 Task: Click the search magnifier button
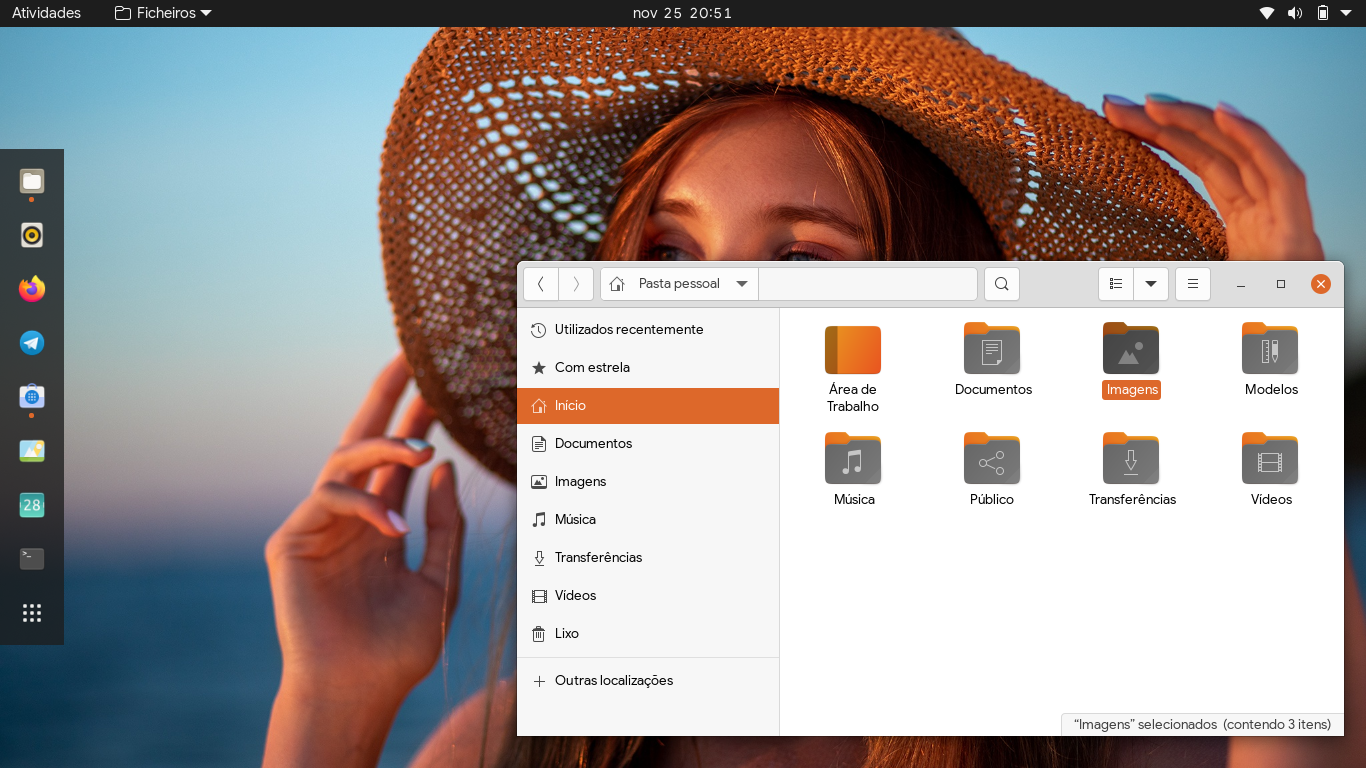[1001, 284]
